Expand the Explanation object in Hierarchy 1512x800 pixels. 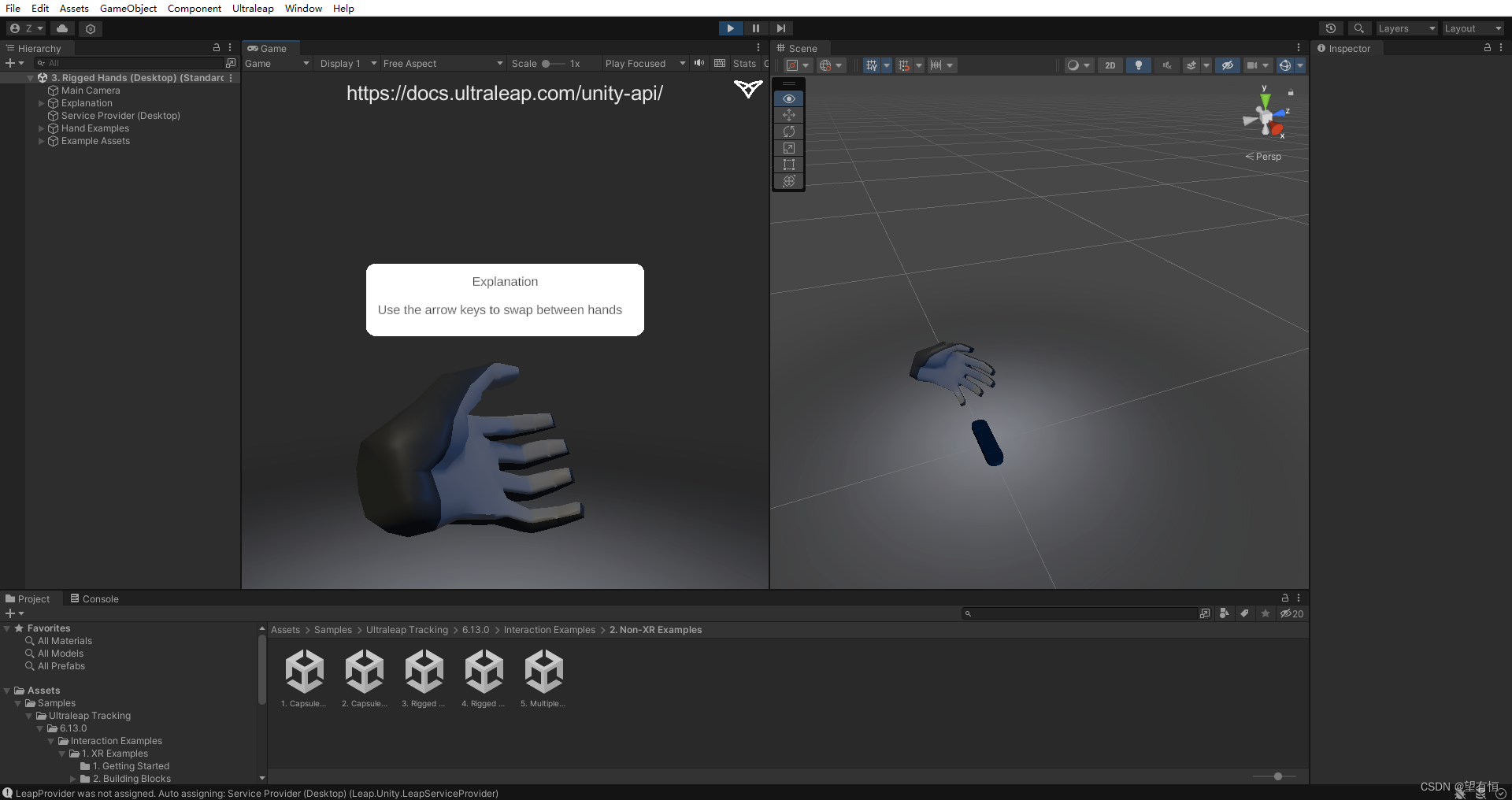tap(41, 103)
